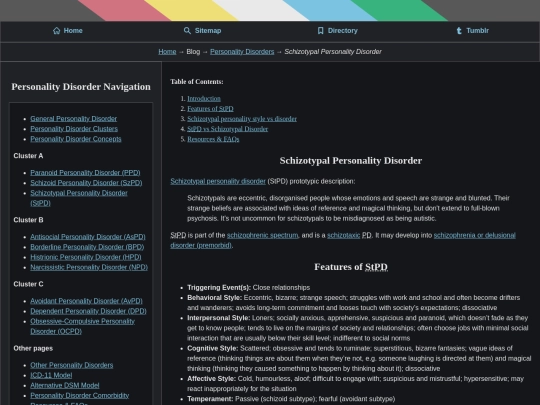The image size is (540, 405).
Task: Click the StPD abbreviation starting the spectrum paragraph
Action: (178, 235)
